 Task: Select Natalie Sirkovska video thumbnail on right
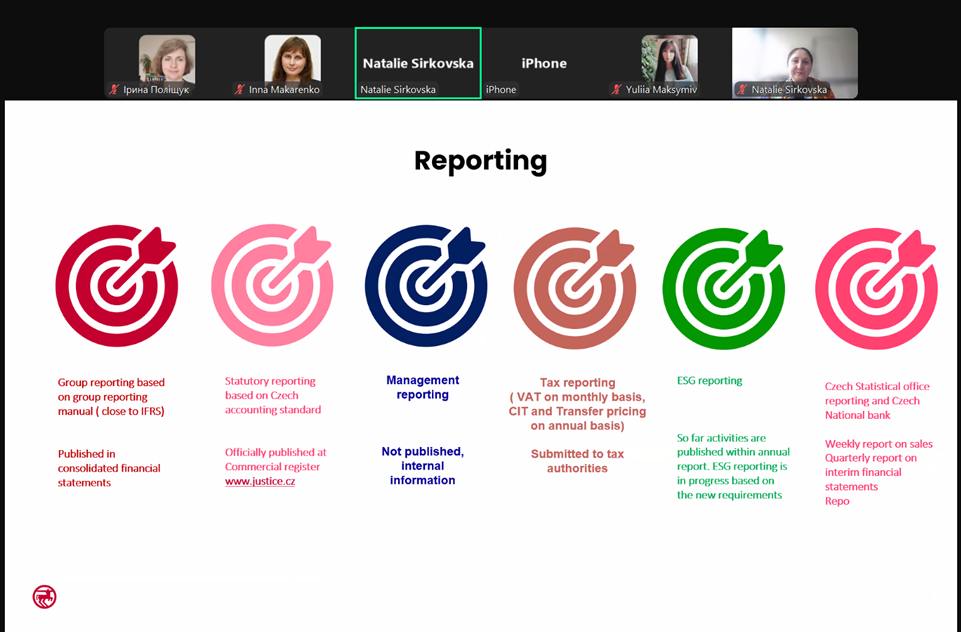click(795, 63)
